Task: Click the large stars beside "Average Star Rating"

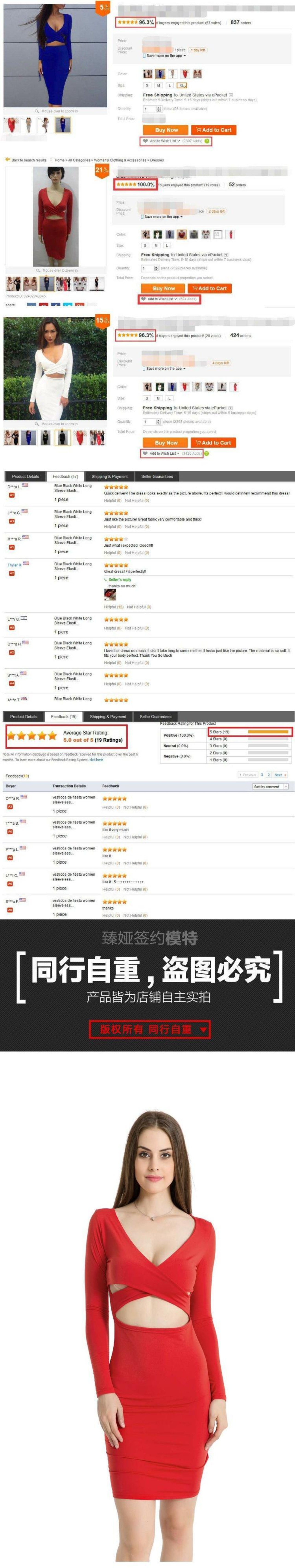Action: pos(32,736)
